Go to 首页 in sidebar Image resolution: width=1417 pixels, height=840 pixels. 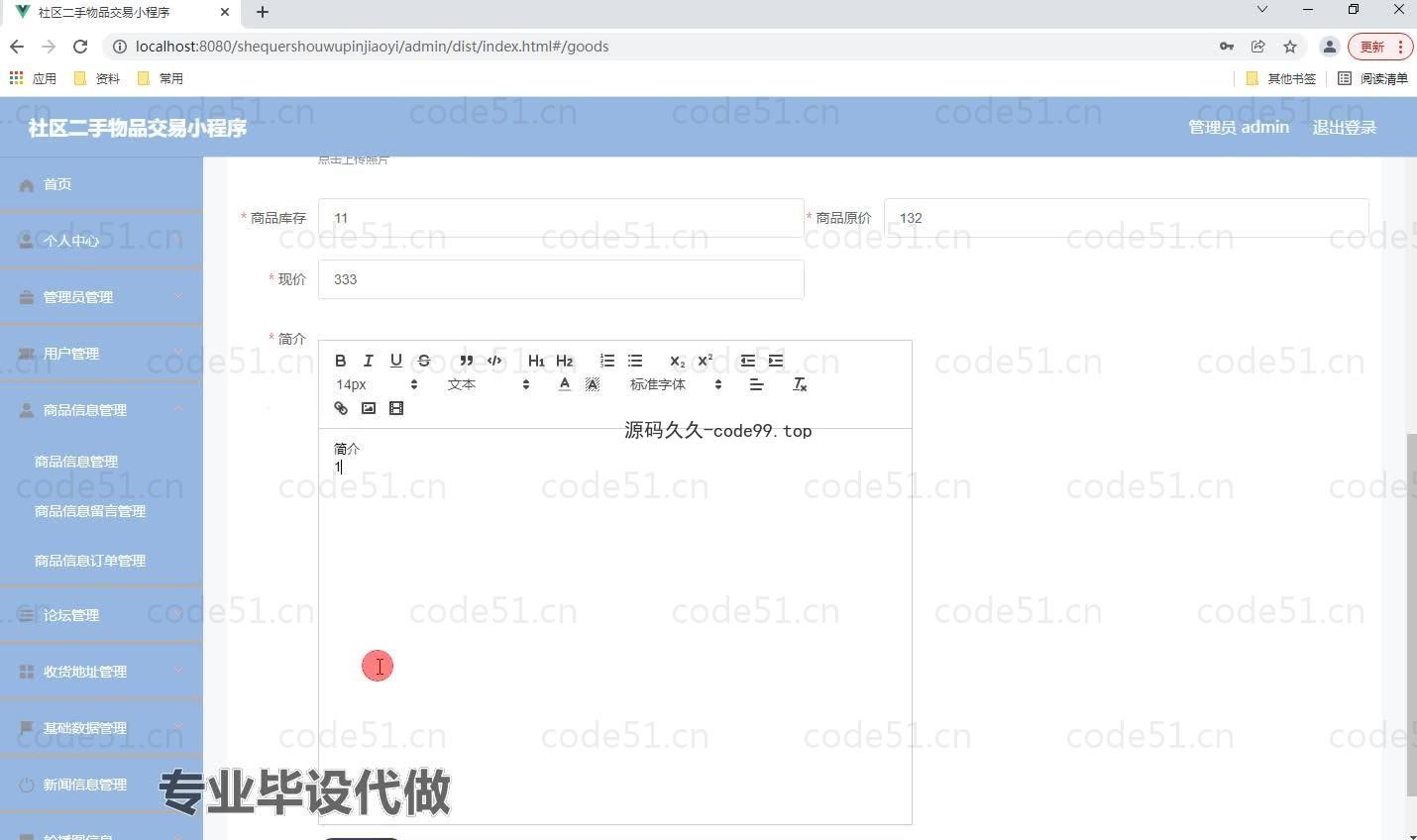(101, 184)
